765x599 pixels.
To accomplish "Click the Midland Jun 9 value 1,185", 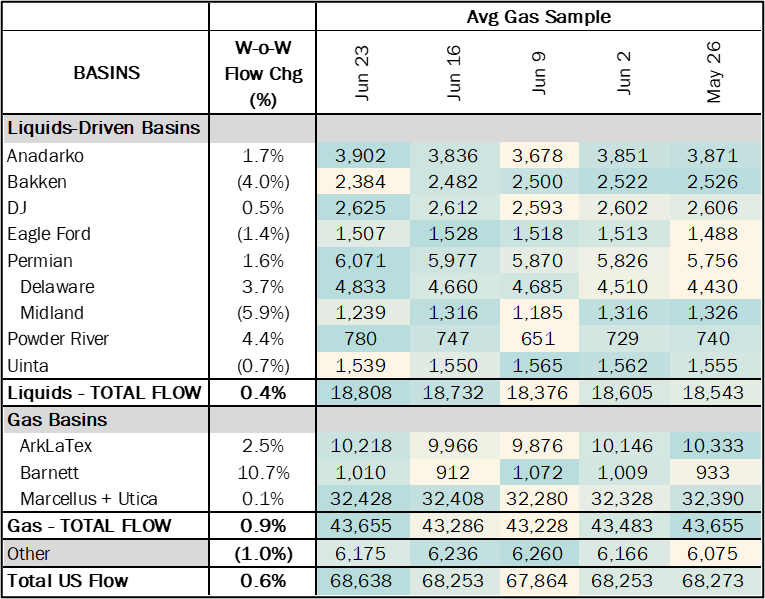I will pyautogui.click(x=539, y=312).
